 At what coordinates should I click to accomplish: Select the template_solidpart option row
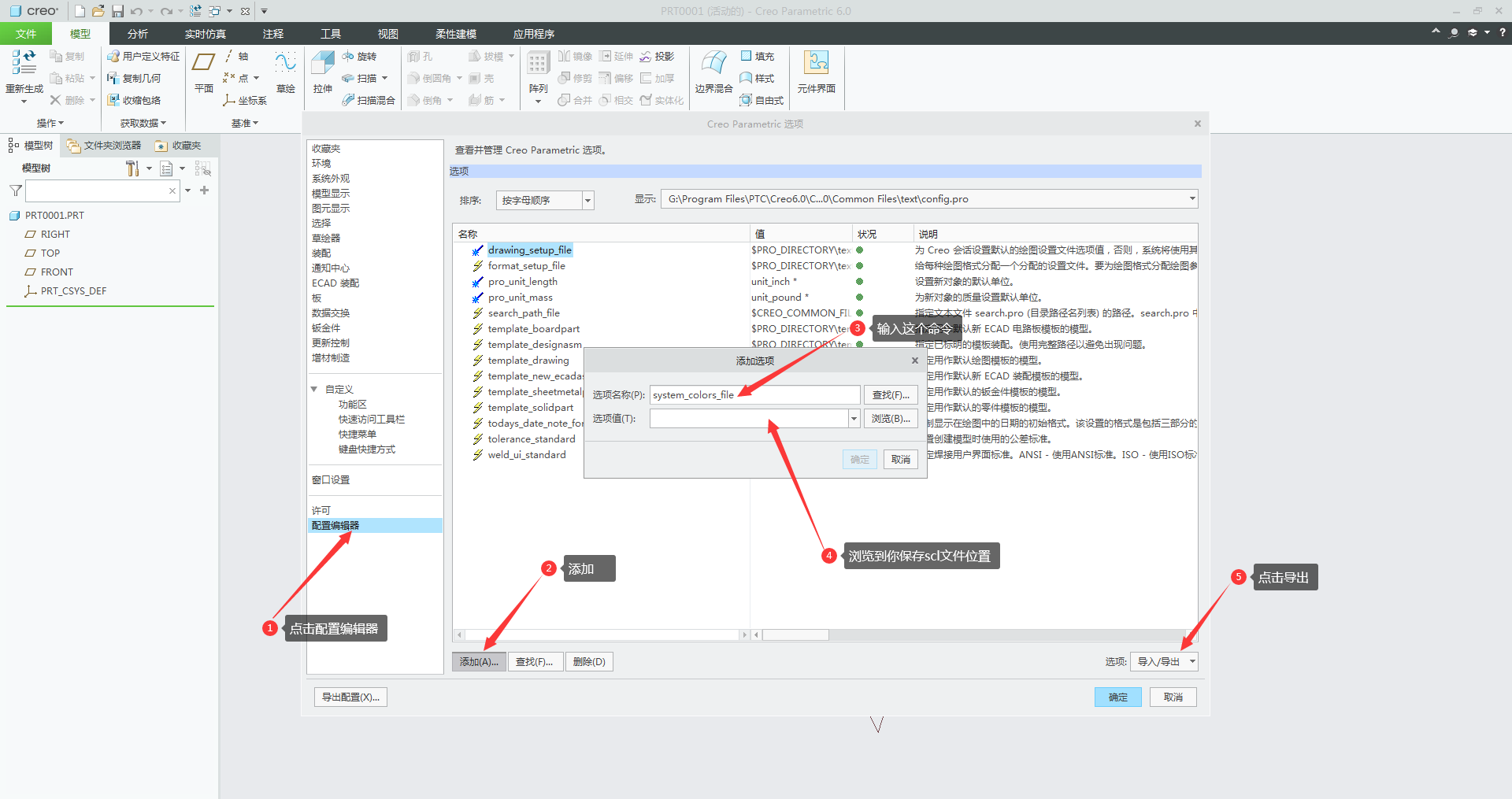(530, 408)
